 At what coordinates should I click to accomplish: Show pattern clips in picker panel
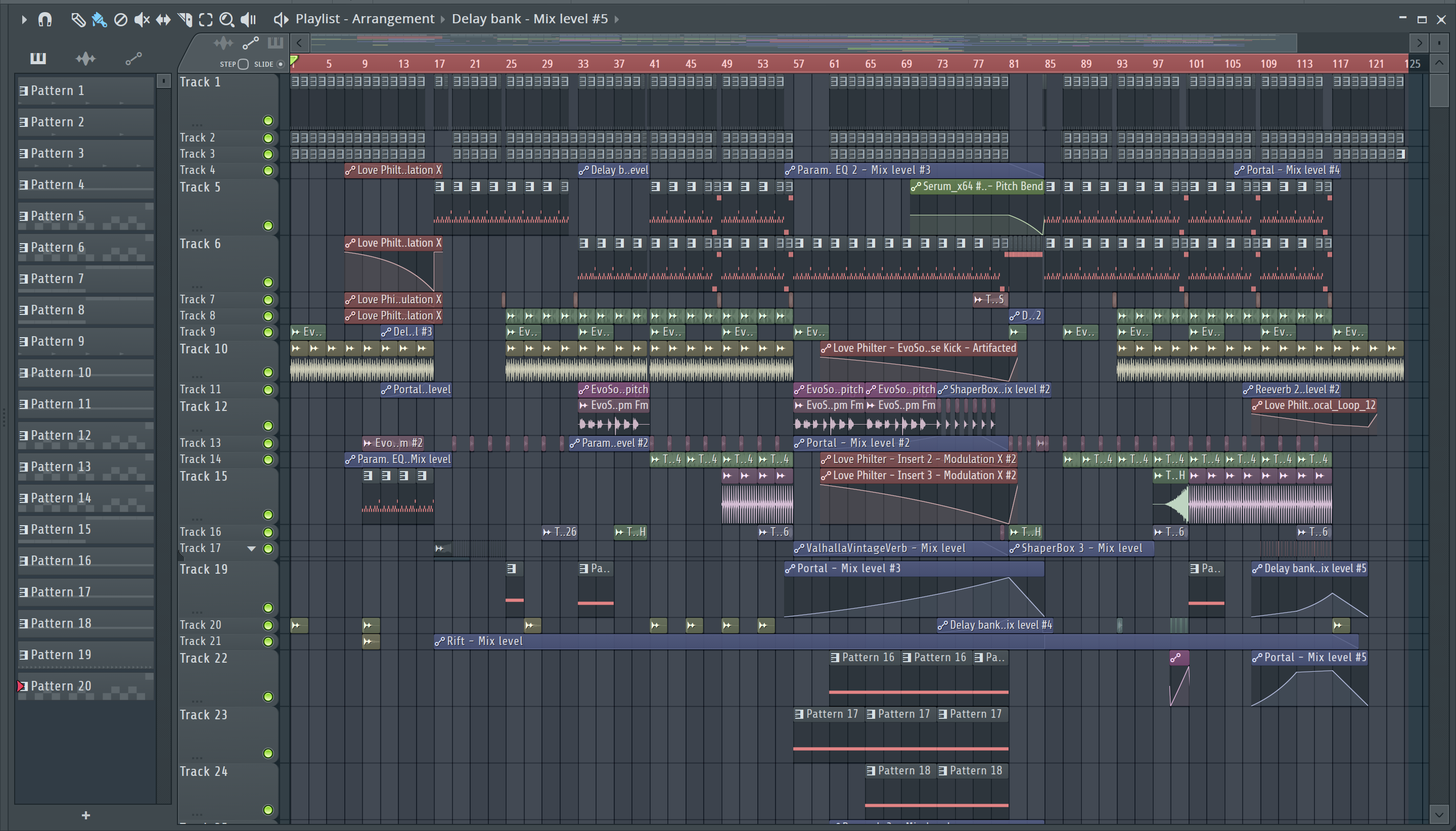tap(38, 58)
